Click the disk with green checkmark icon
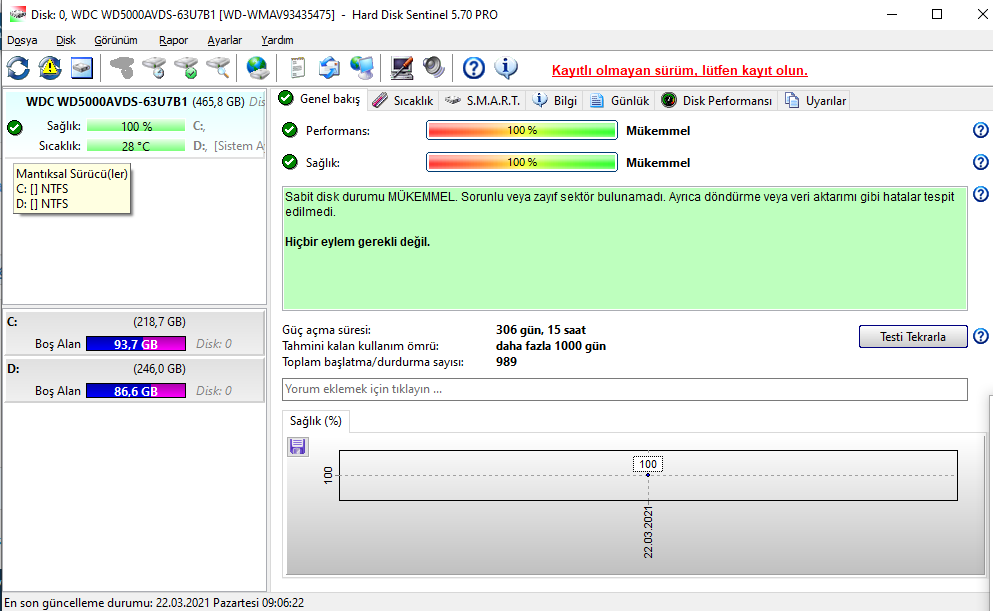Image resolution: width=993 pixels, height=611 pixels. 186,68
